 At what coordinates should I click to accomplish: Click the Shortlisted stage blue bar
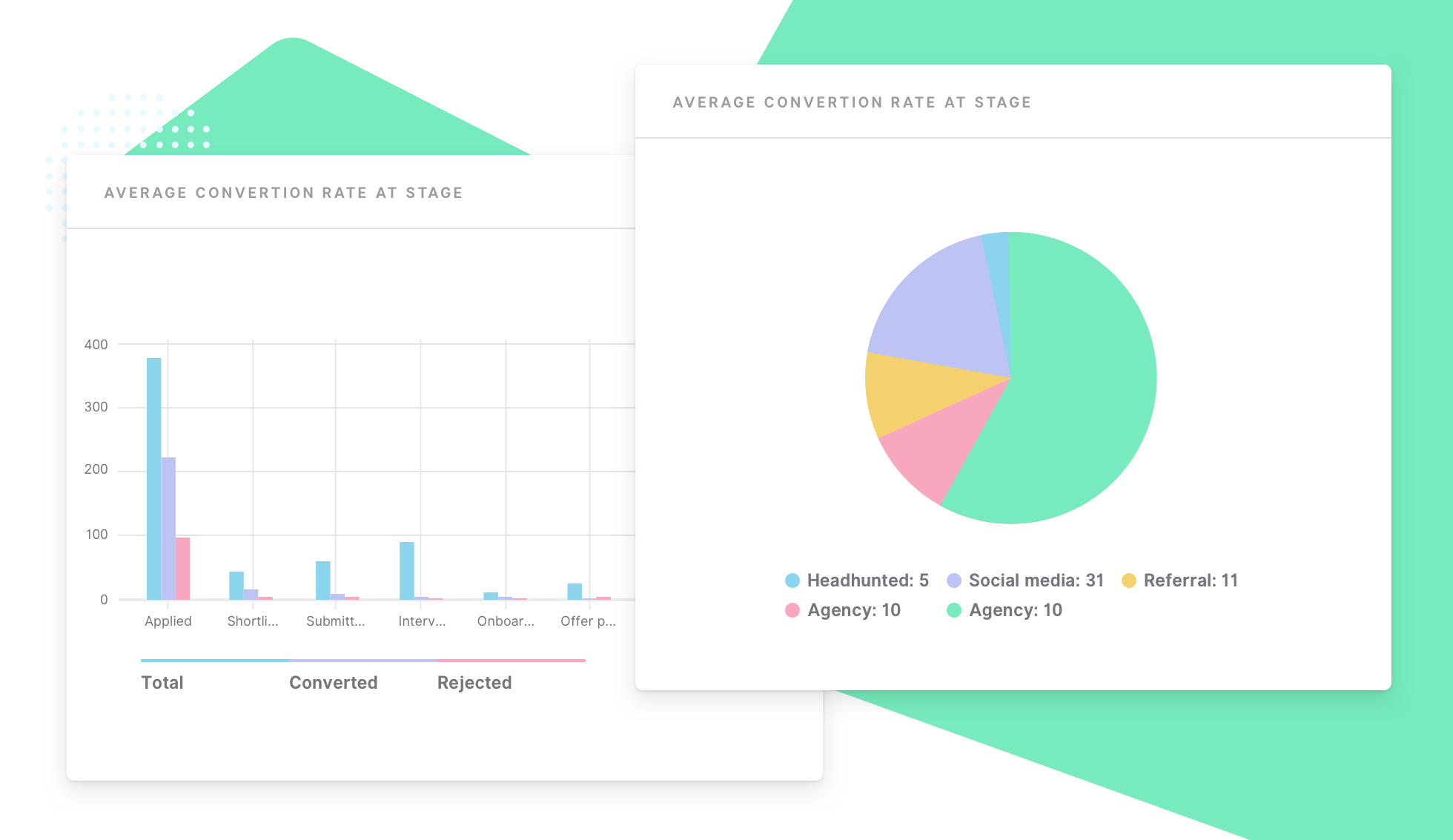[x=236, y=586]
